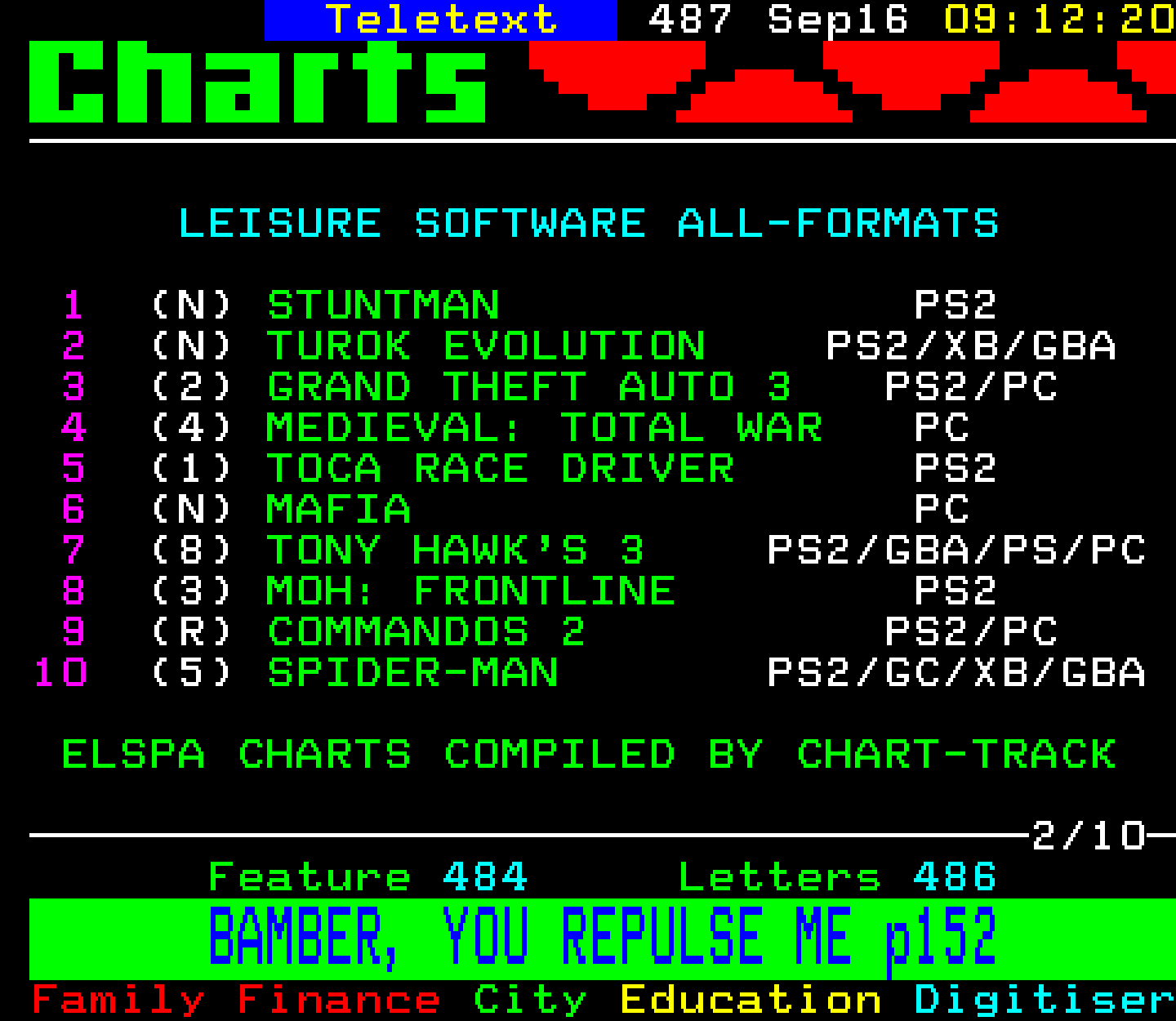Click the 09:12:20 clock
The image size is (1176, 1021).
[x=1059, y=20]
